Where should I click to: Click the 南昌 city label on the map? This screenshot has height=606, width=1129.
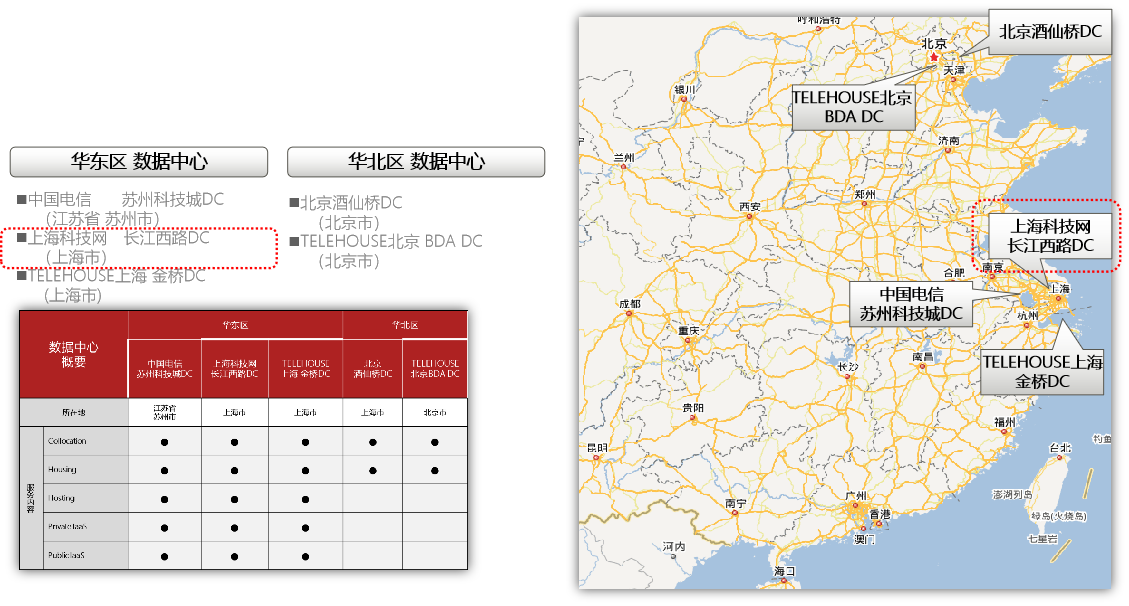tap(922, 356)
